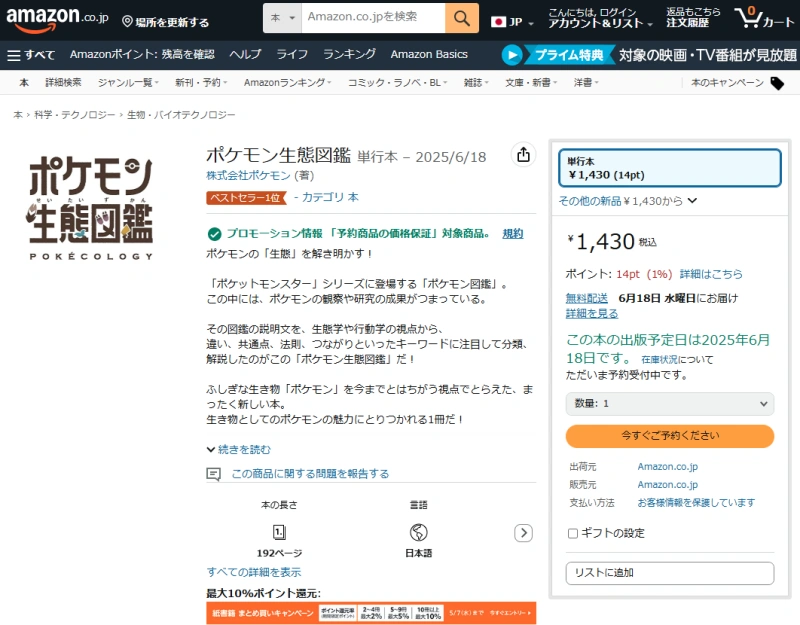Screen dimensions: 800x625
Task: Open the 注文履歴 returns and orders link
Action: [692, 18]
